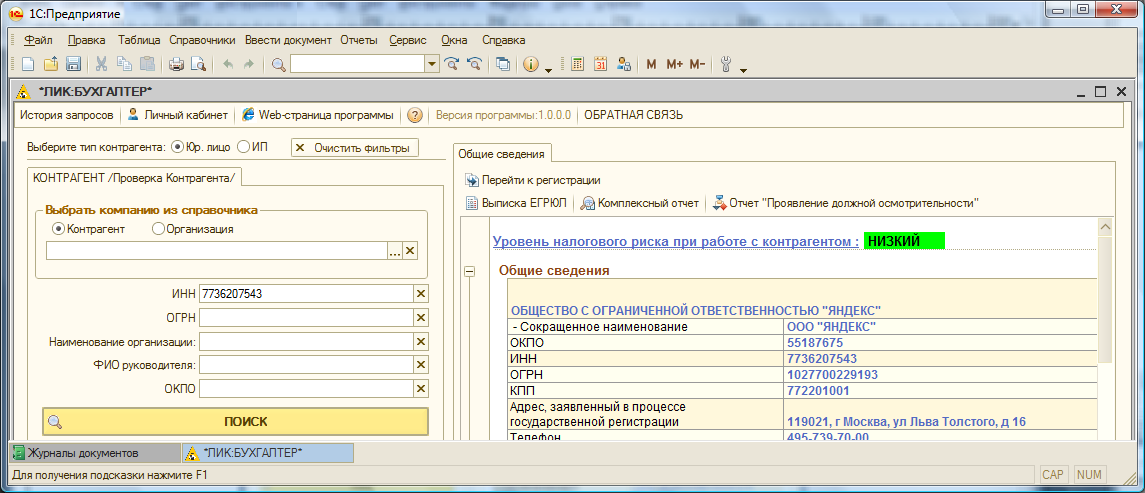Click the Help info toolbar icon

pos(532,64)
